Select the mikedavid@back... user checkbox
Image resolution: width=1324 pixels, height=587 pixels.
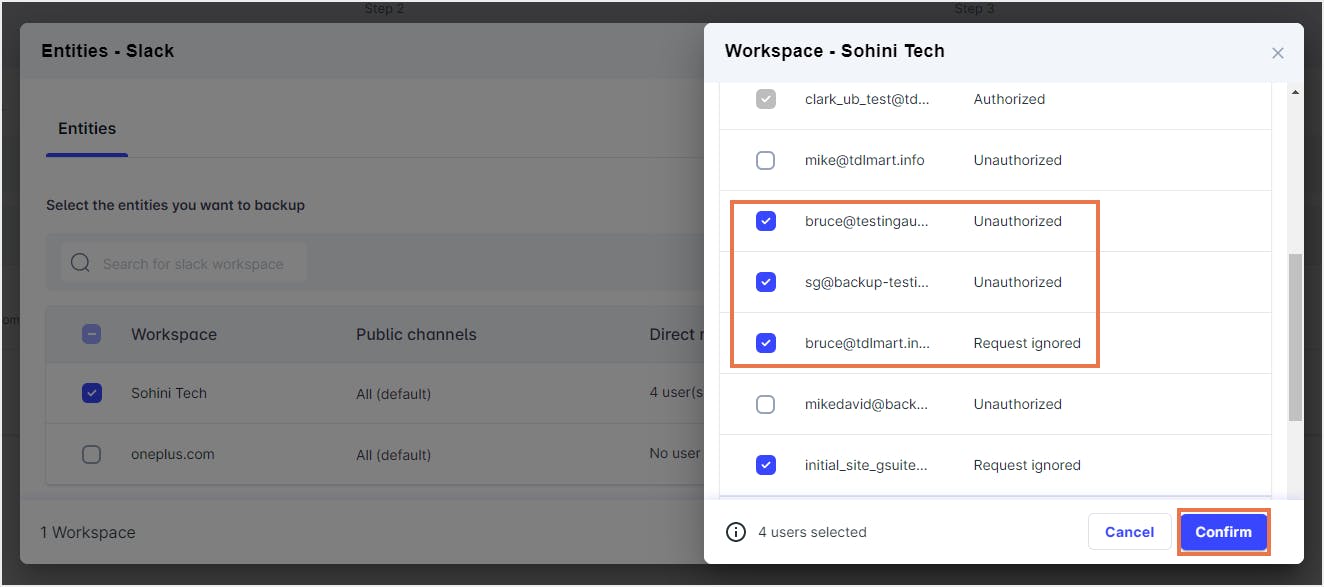coord(766,404)
